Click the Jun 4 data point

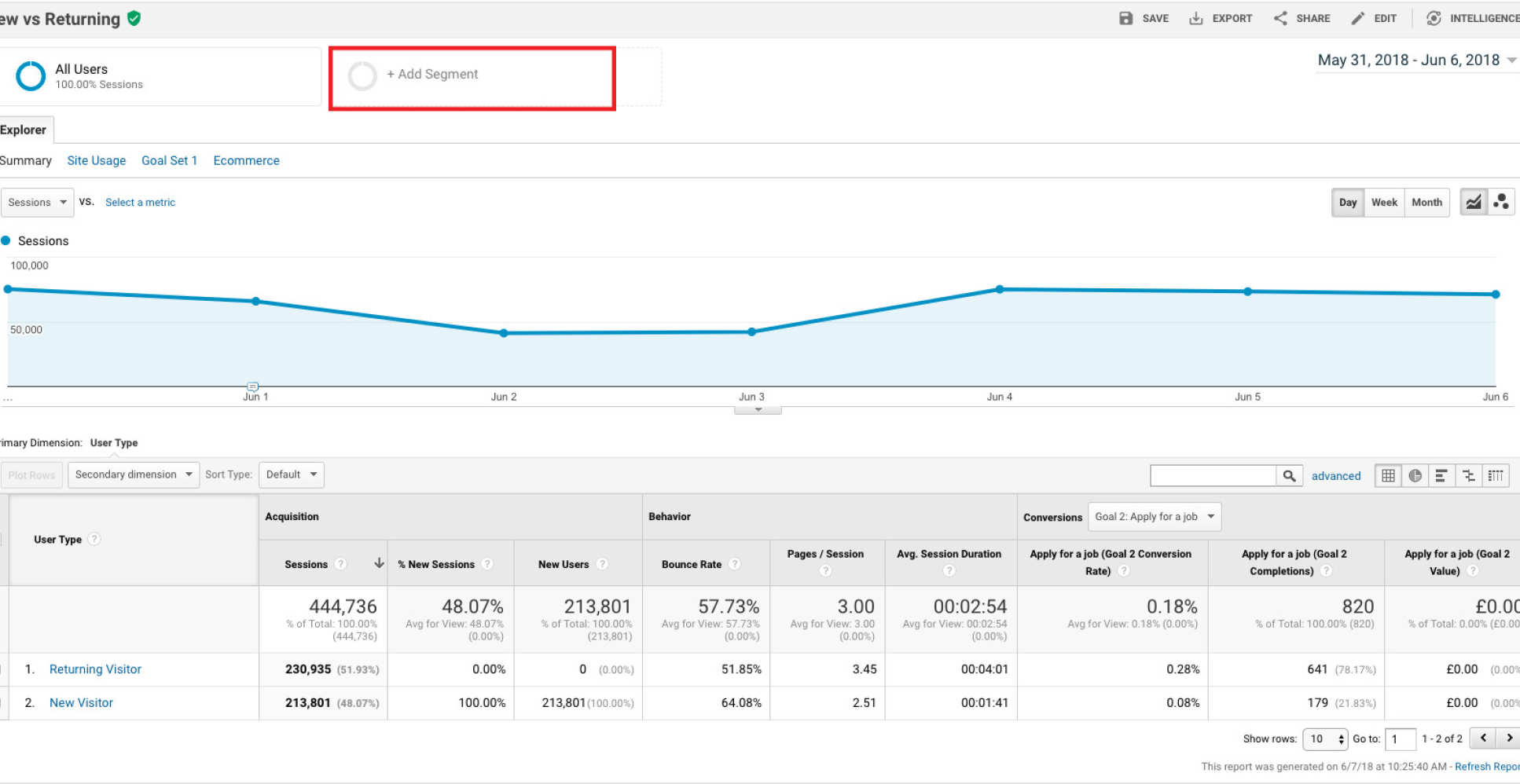click(x=999, y=289)
